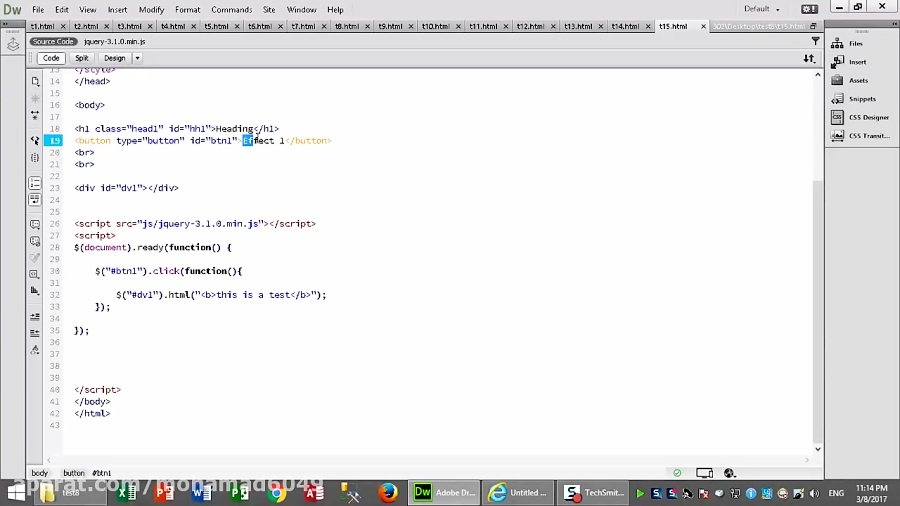This screenshot has width=900, height=506.
Task: Click the filter related files funnel icon
Action: click(815, 41)
